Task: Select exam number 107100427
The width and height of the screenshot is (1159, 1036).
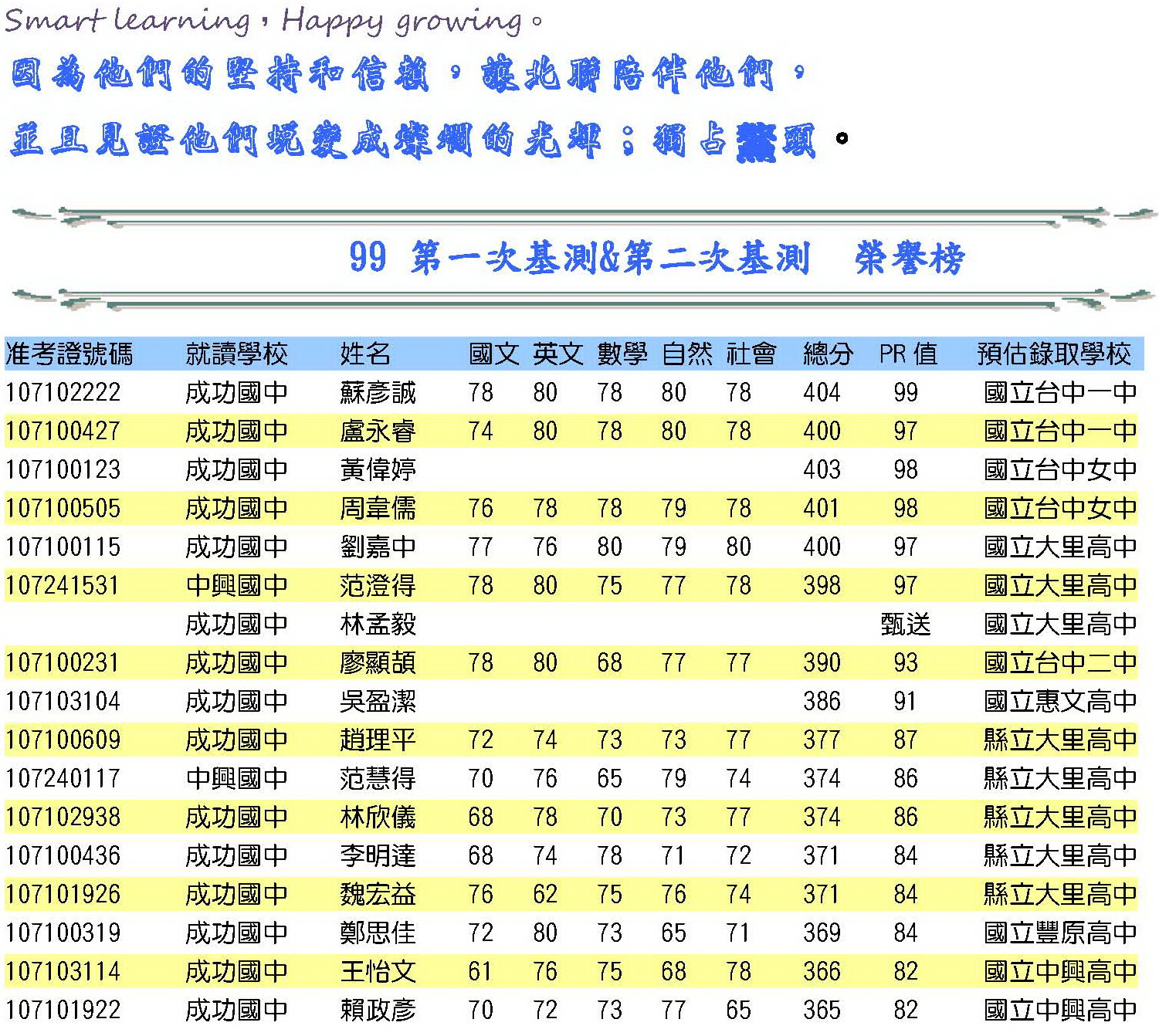Action: pyautogui.click(x=63, y=432)
